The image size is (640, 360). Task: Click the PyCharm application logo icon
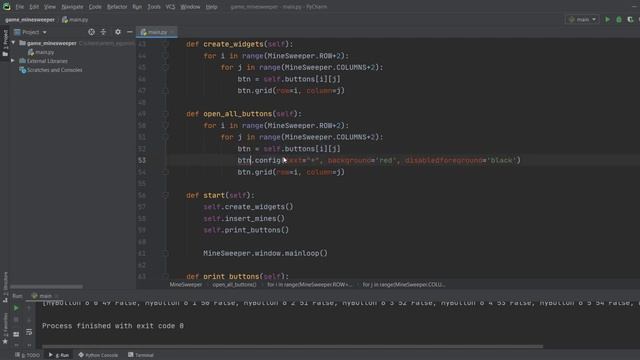coord(7,7)
